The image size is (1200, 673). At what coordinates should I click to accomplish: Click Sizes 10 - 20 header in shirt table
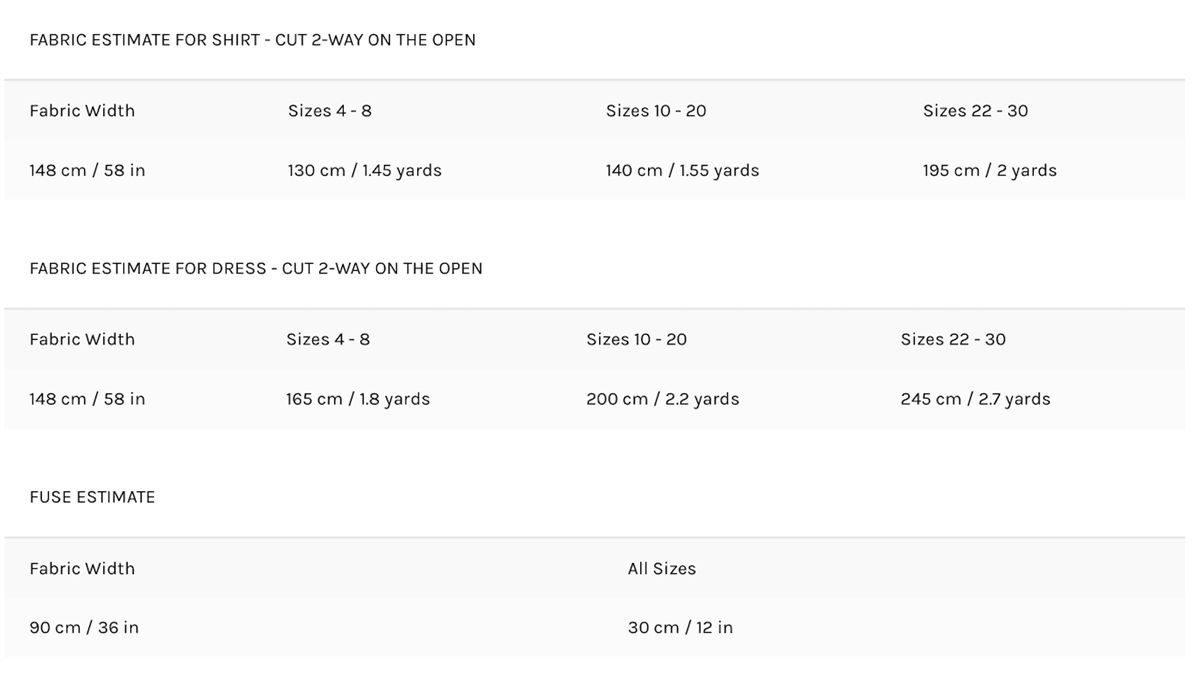click(655, 111)
